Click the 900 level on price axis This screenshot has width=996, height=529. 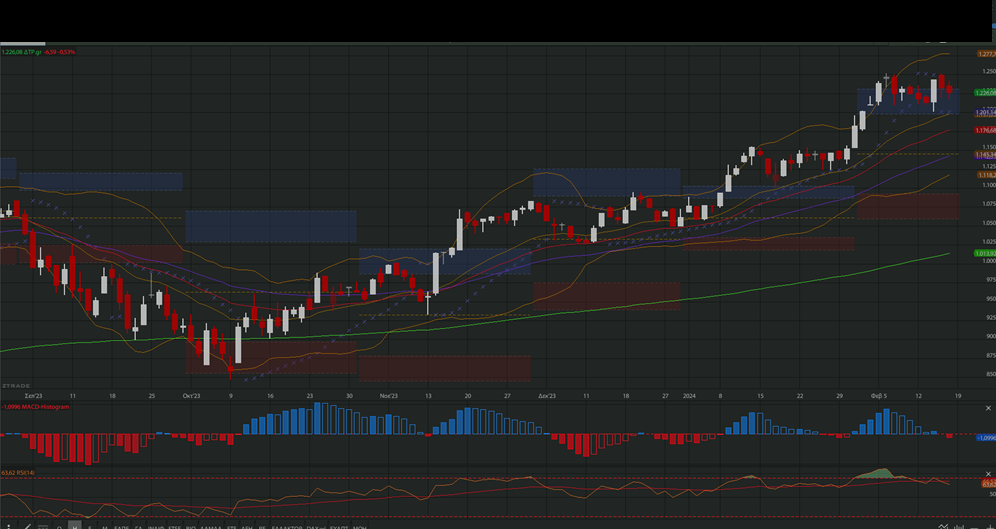[x=990, y=336]
